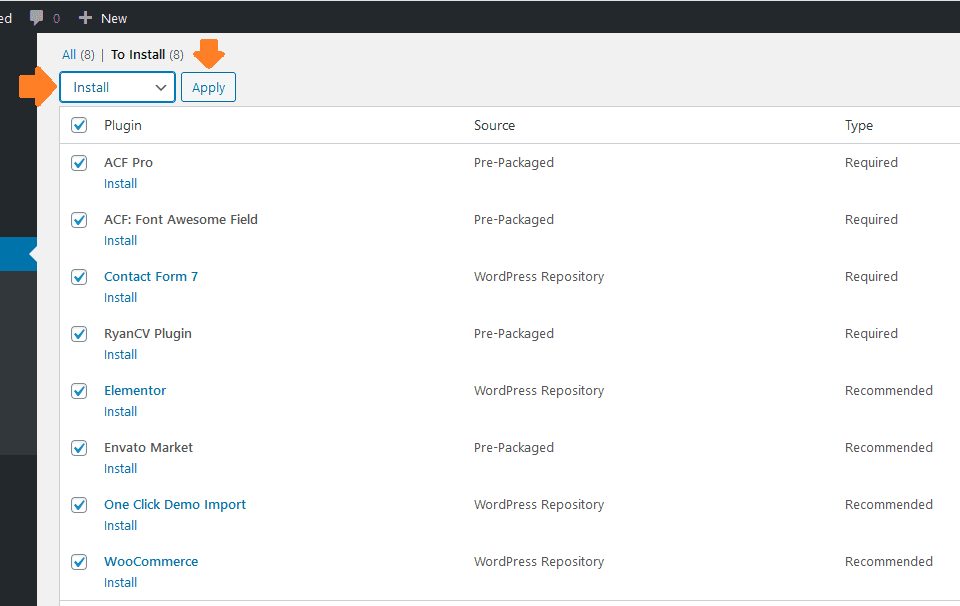
Task: Open the Elementor plugin title link
Action: (135, 391)
